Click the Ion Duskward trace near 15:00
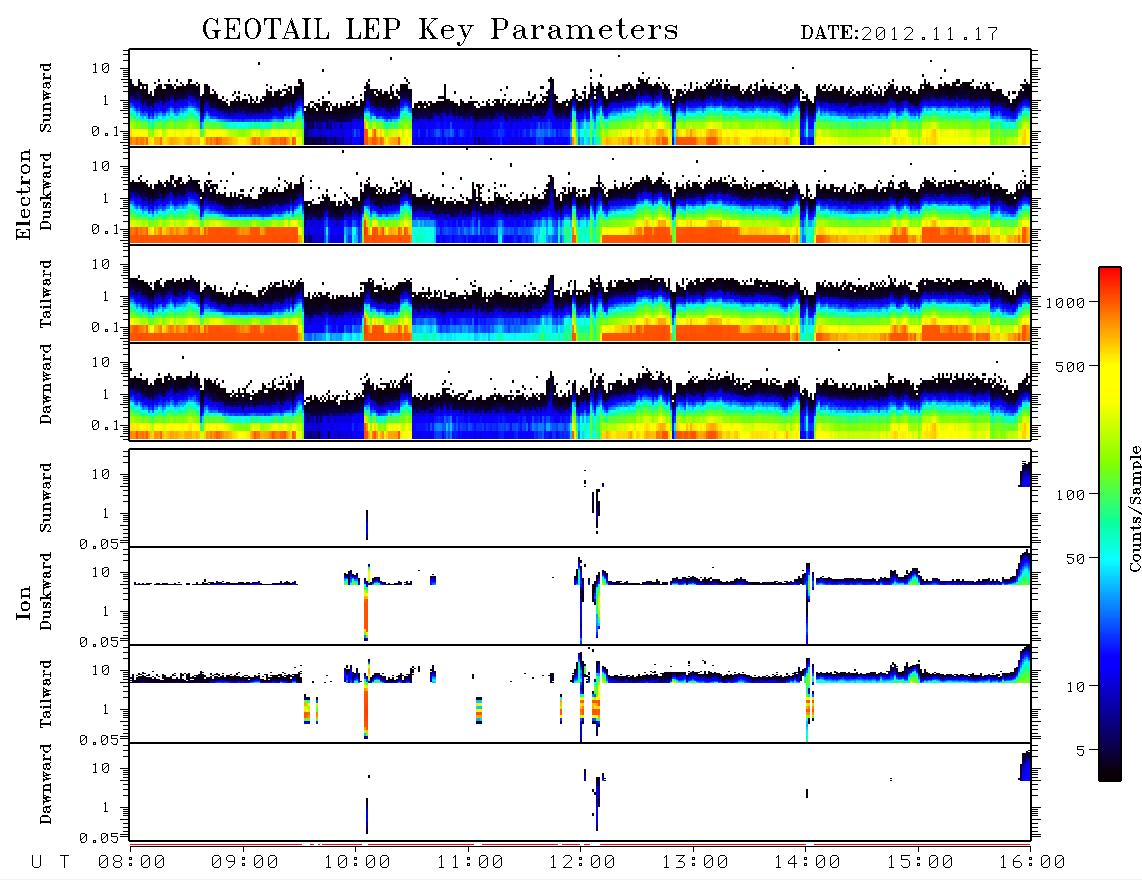1142x880 pixels. point(914,578)
